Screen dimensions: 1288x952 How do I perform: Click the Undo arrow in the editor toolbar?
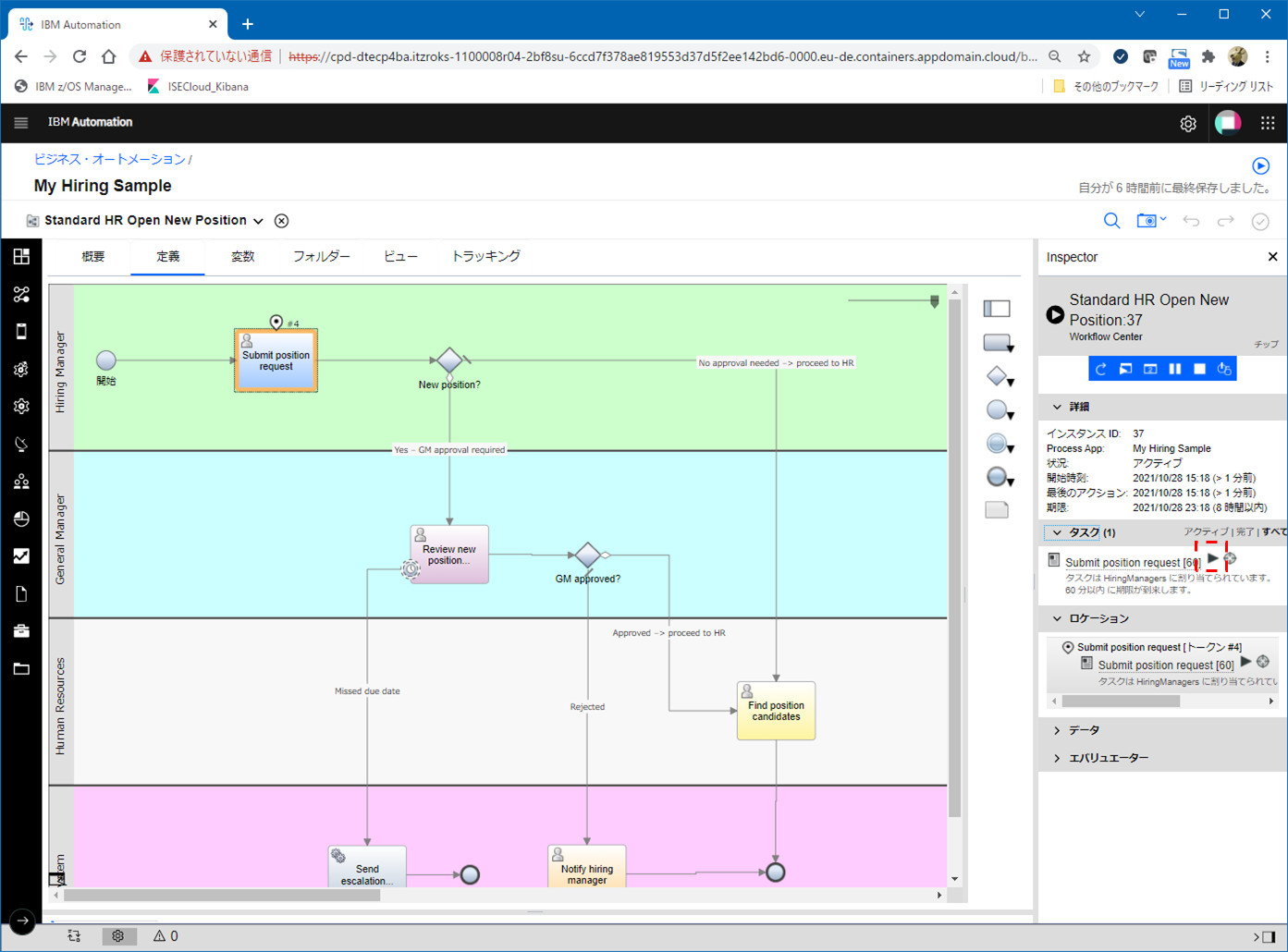pyautogui.click(x=1191, y=221)
